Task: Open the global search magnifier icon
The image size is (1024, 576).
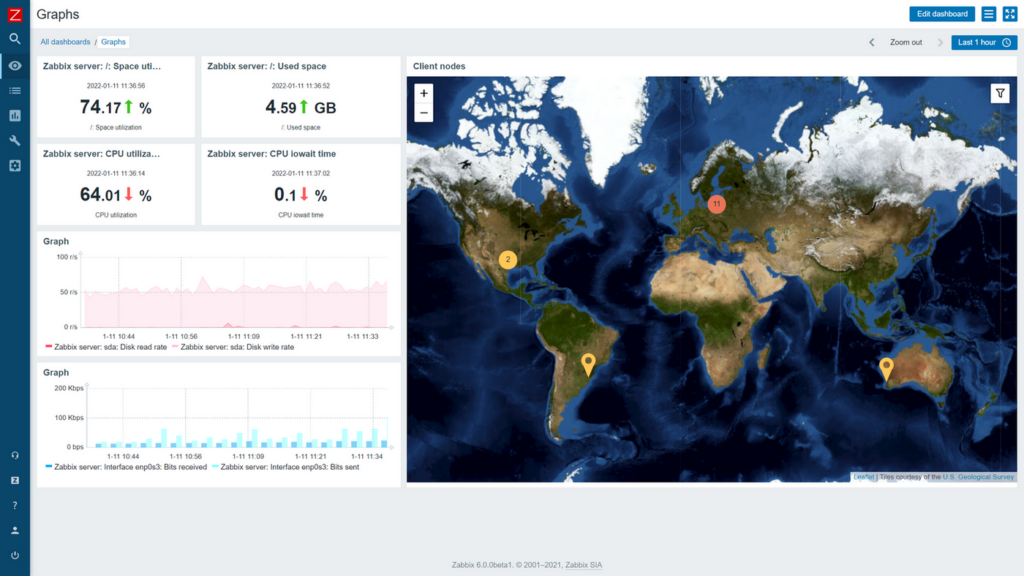Action: 14,40
